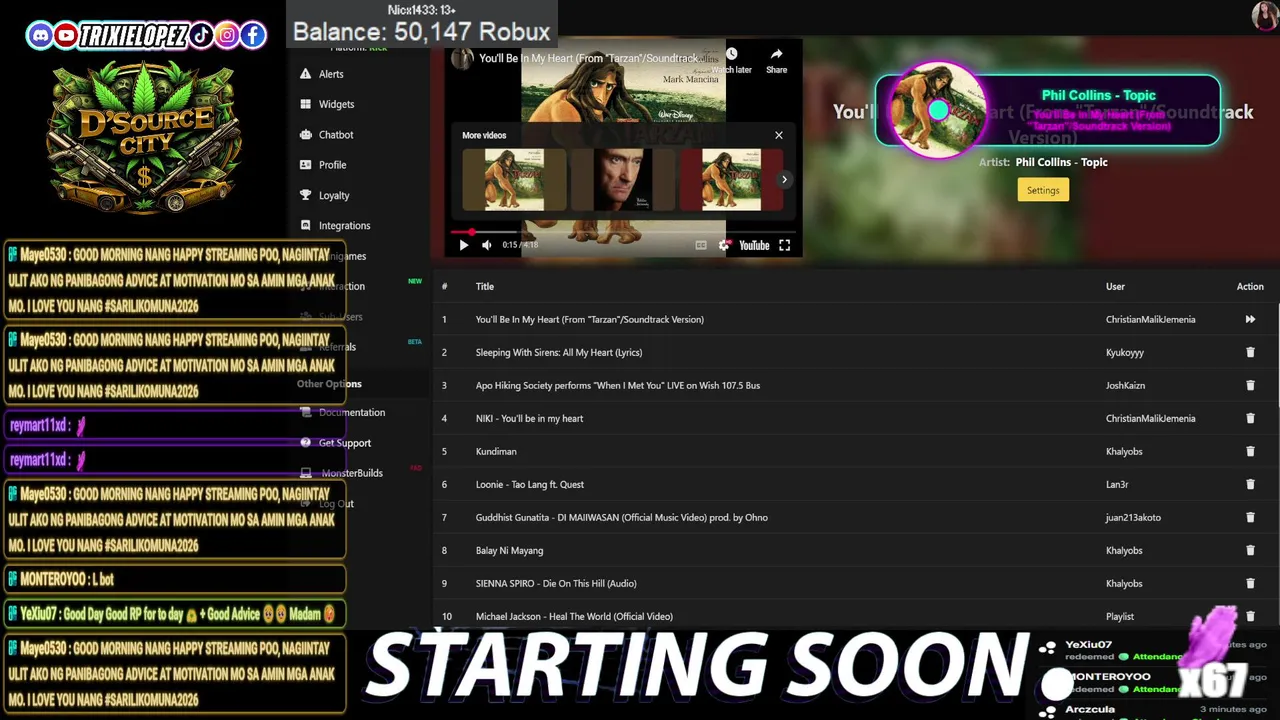Delete the Kundiman song
The height and width of the screenshot is (720, 1280).
(x=1250, y=451)
